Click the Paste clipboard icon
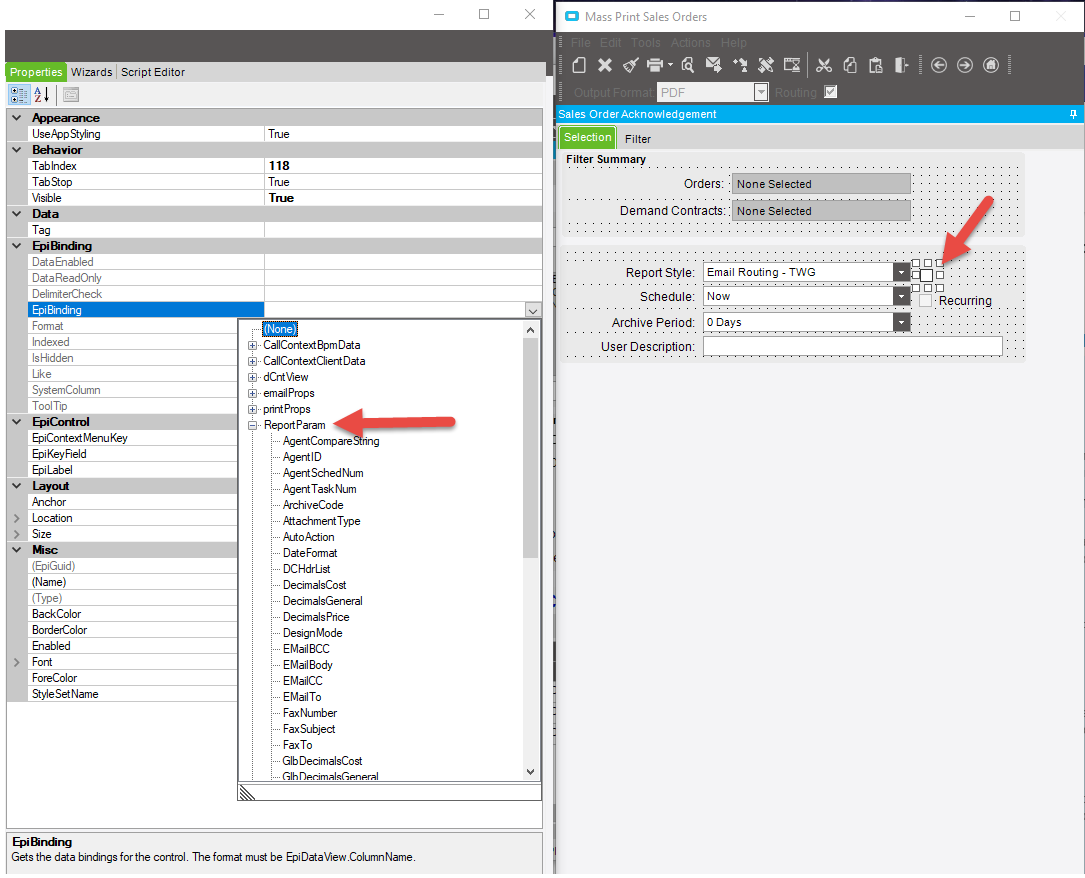1085x878 pixels. coord(875,65)
